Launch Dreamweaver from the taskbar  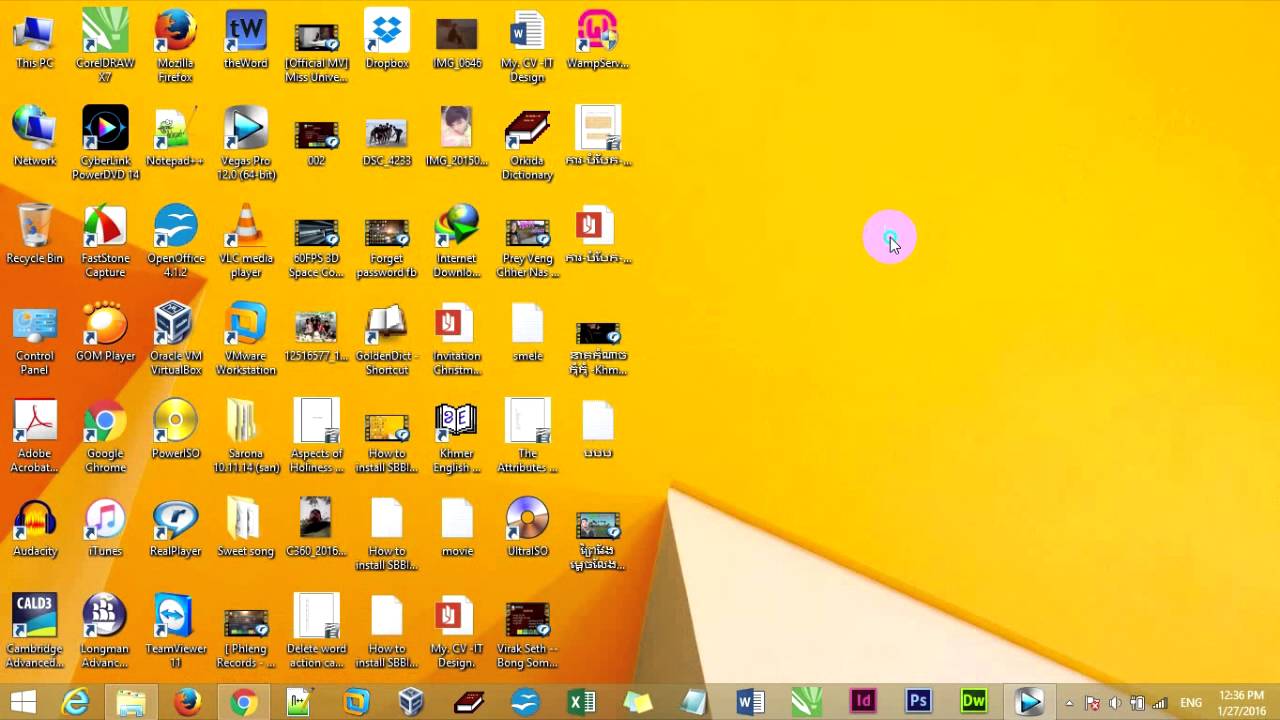tap(974, 702)
